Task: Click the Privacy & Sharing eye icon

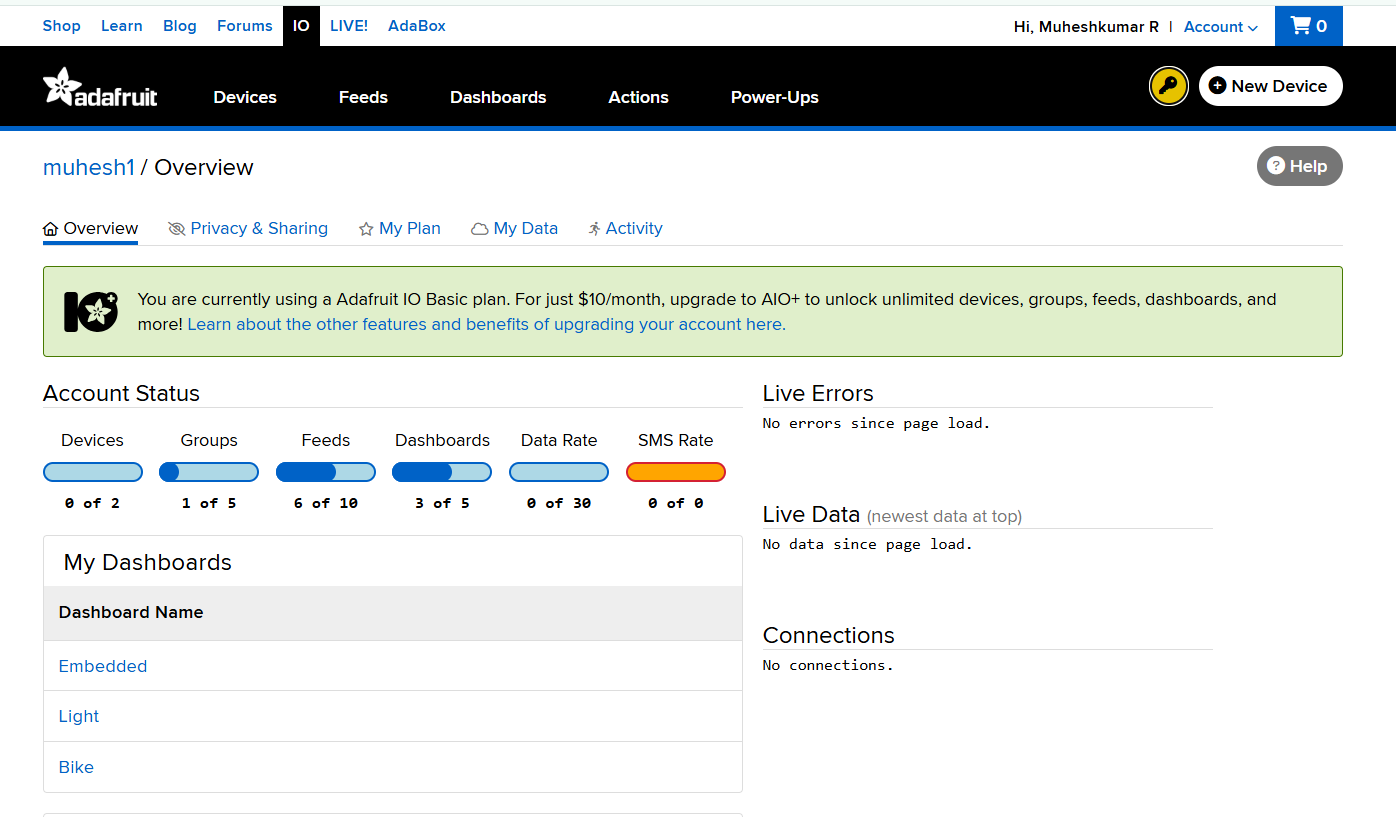Action: coord(177,229)
